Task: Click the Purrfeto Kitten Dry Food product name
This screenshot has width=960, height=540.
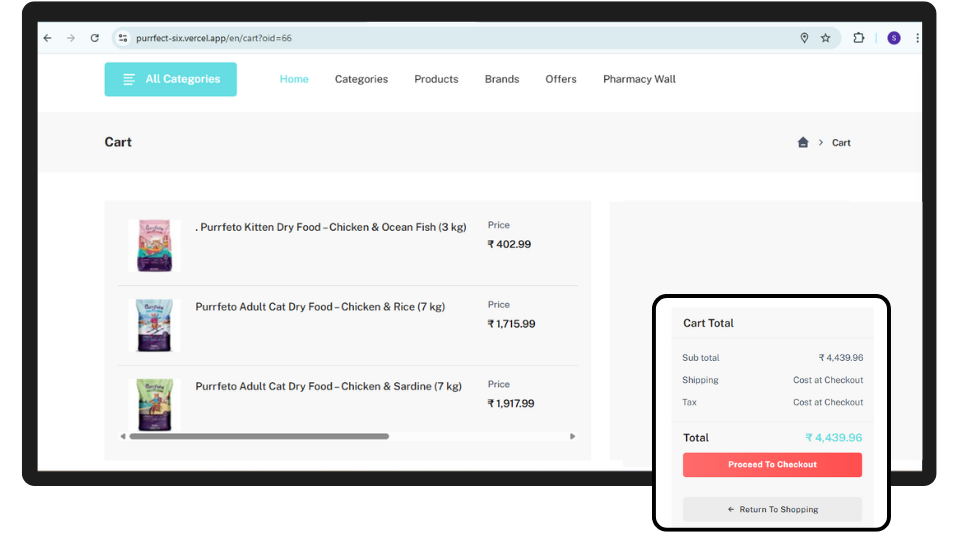Action: (x=331, y=227)
